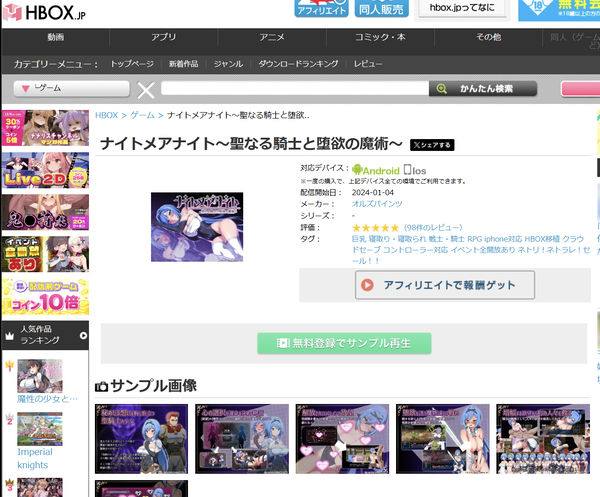Click the Live2D sidebar banner
Image resolution: width=600 pixels, height=497 pixels.
45,170
